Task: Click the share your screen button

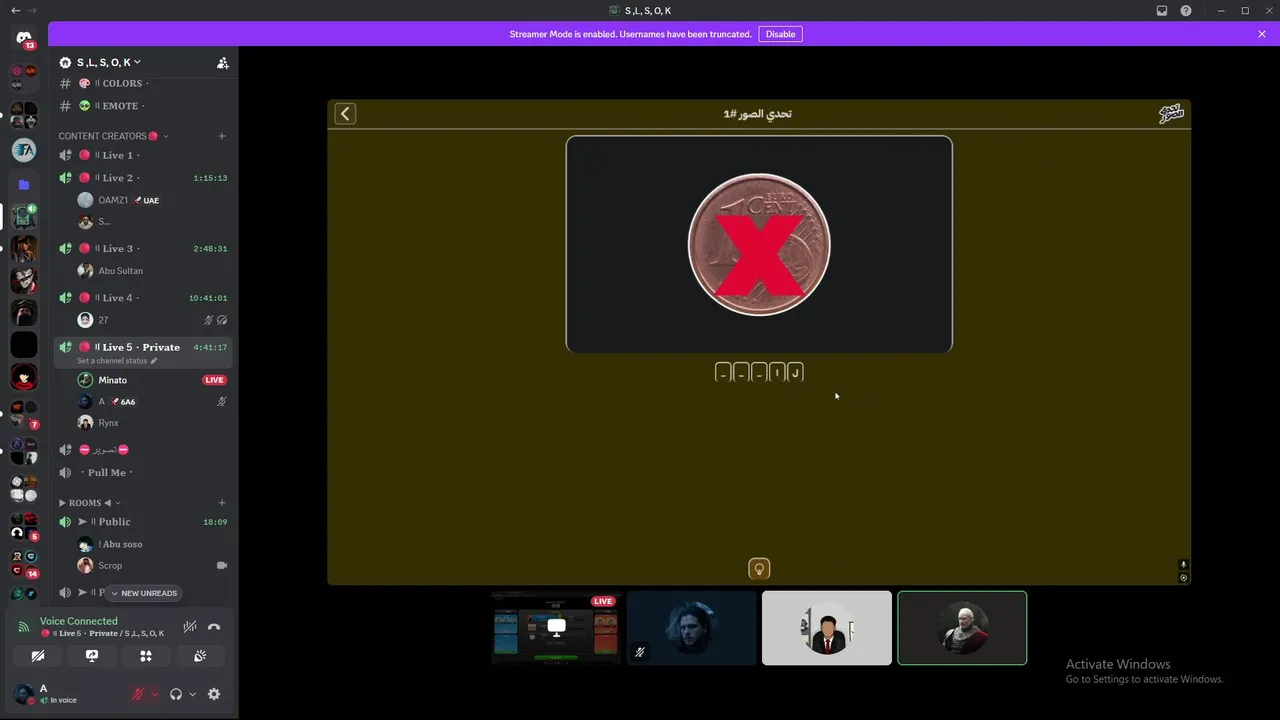Action: pyautogui.click(x=92, y=656)
